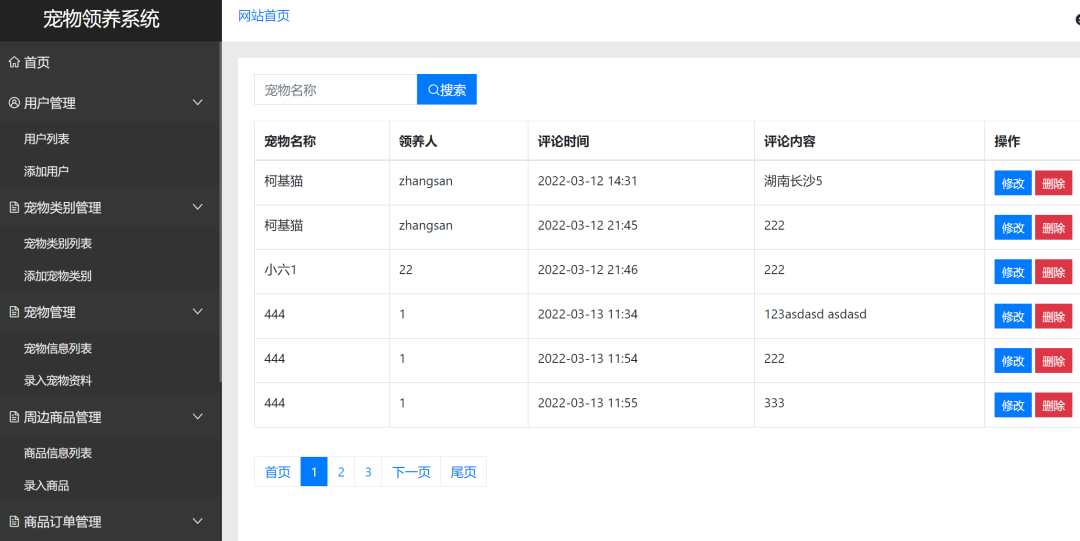Edit the 333 comment row

(1012, 405)
